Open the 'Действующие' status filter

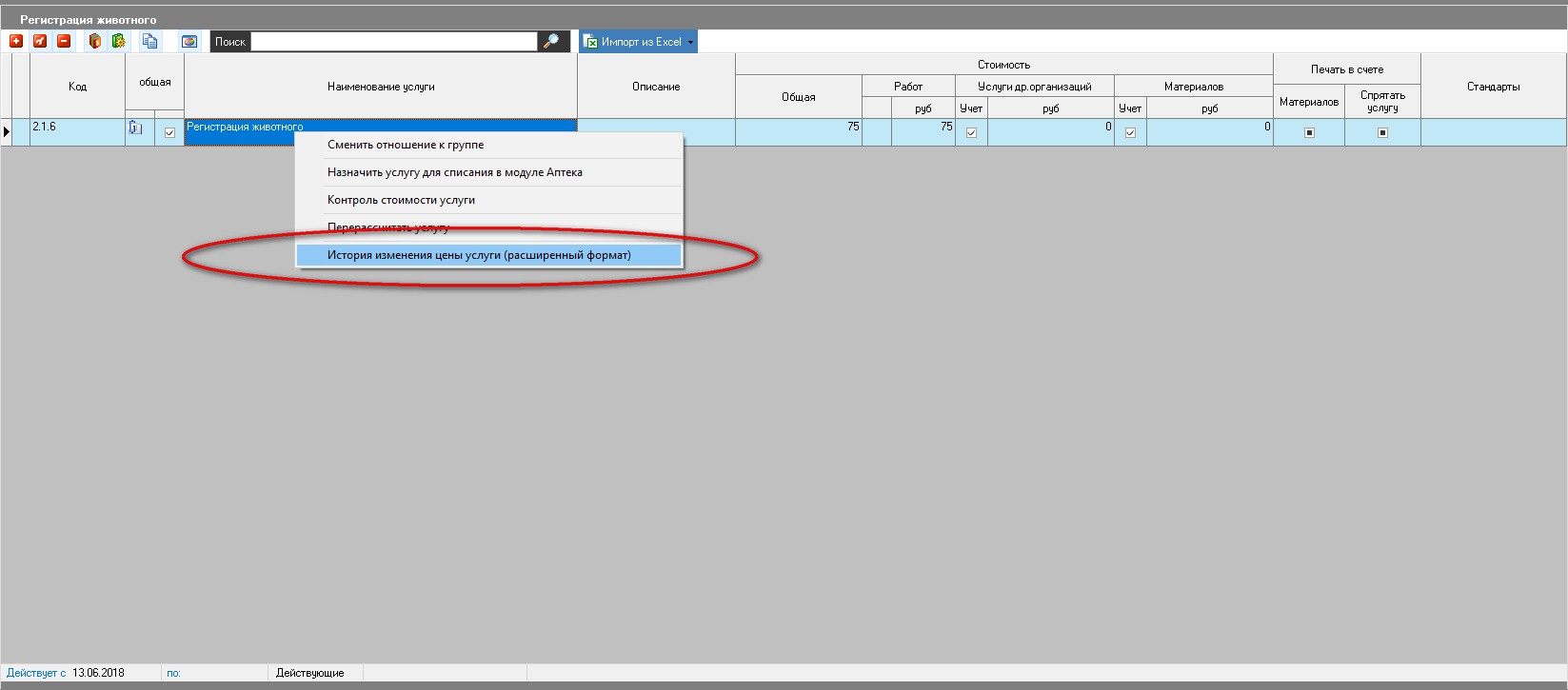pos(309,673)
